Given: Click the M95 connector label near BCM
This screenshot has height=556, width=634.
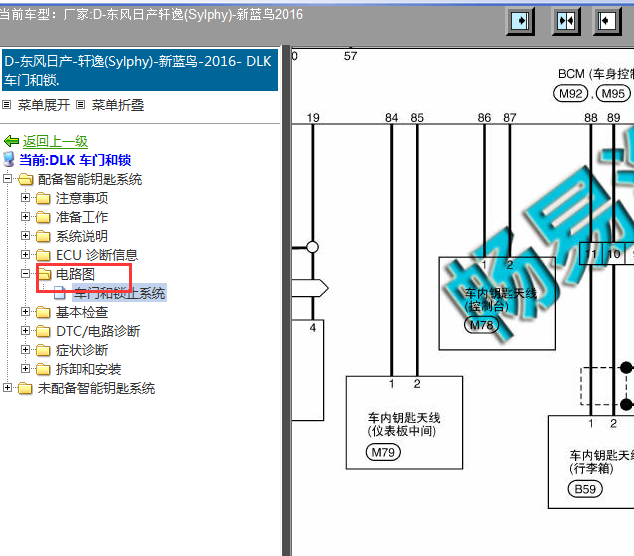Looking at the screenshot, I should click(613, 94).
